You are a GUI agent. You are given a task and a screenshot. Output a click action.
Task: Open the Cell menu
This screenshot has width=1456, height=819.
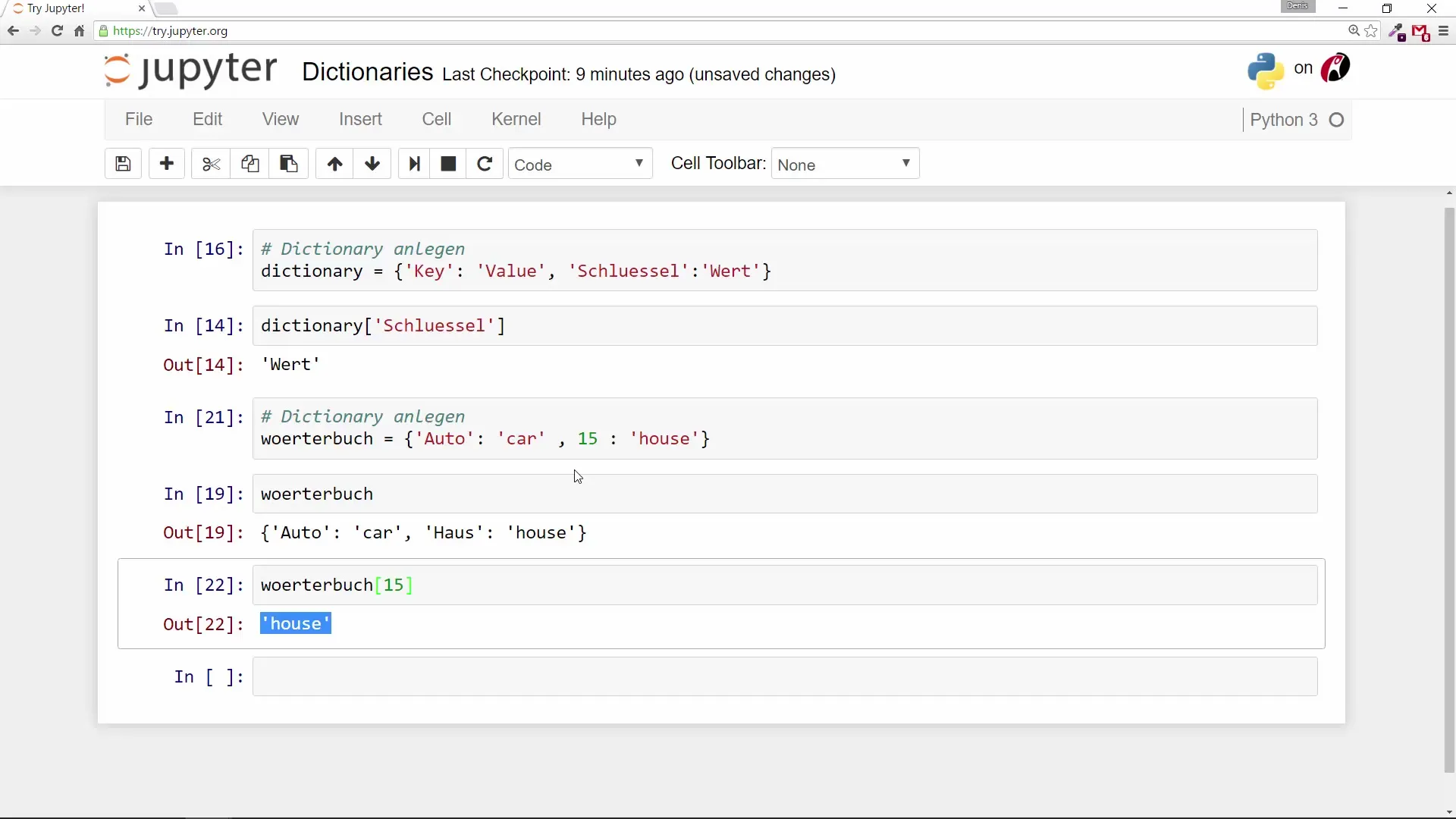[437, 120]
